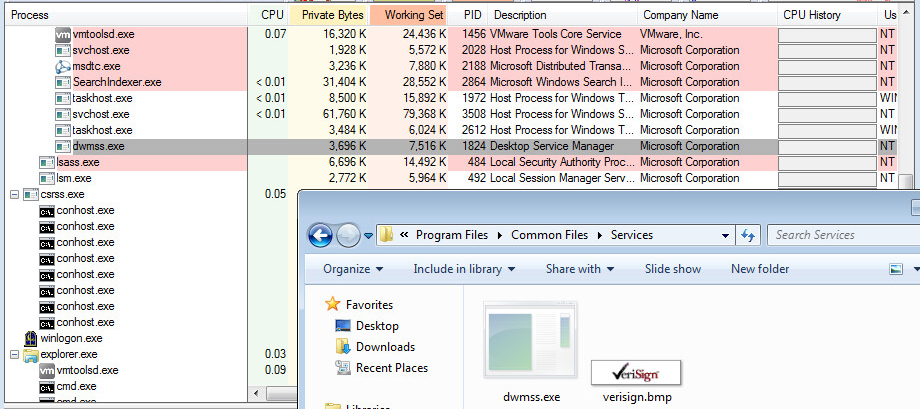Image resolution: width=920 pixels, height=409 pixels.
Task: Click the process list horizontal scrollbar left arrow
Action: pyautogui.click(x=256, y=393)
